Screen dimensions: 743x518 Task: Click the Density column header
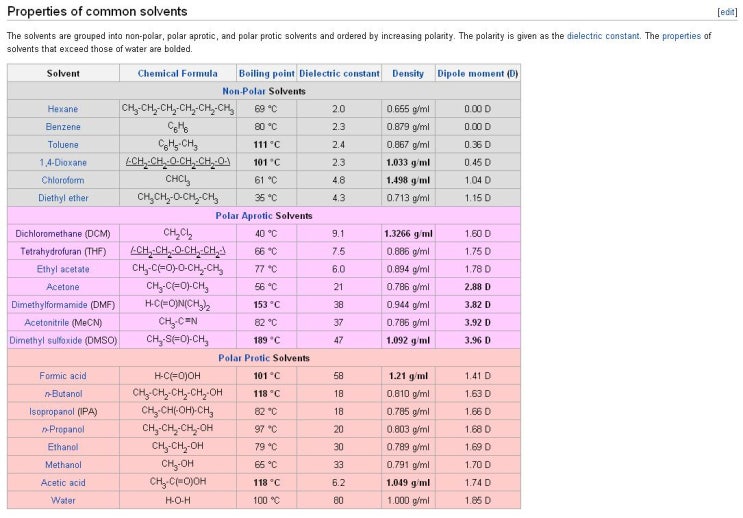408,73
